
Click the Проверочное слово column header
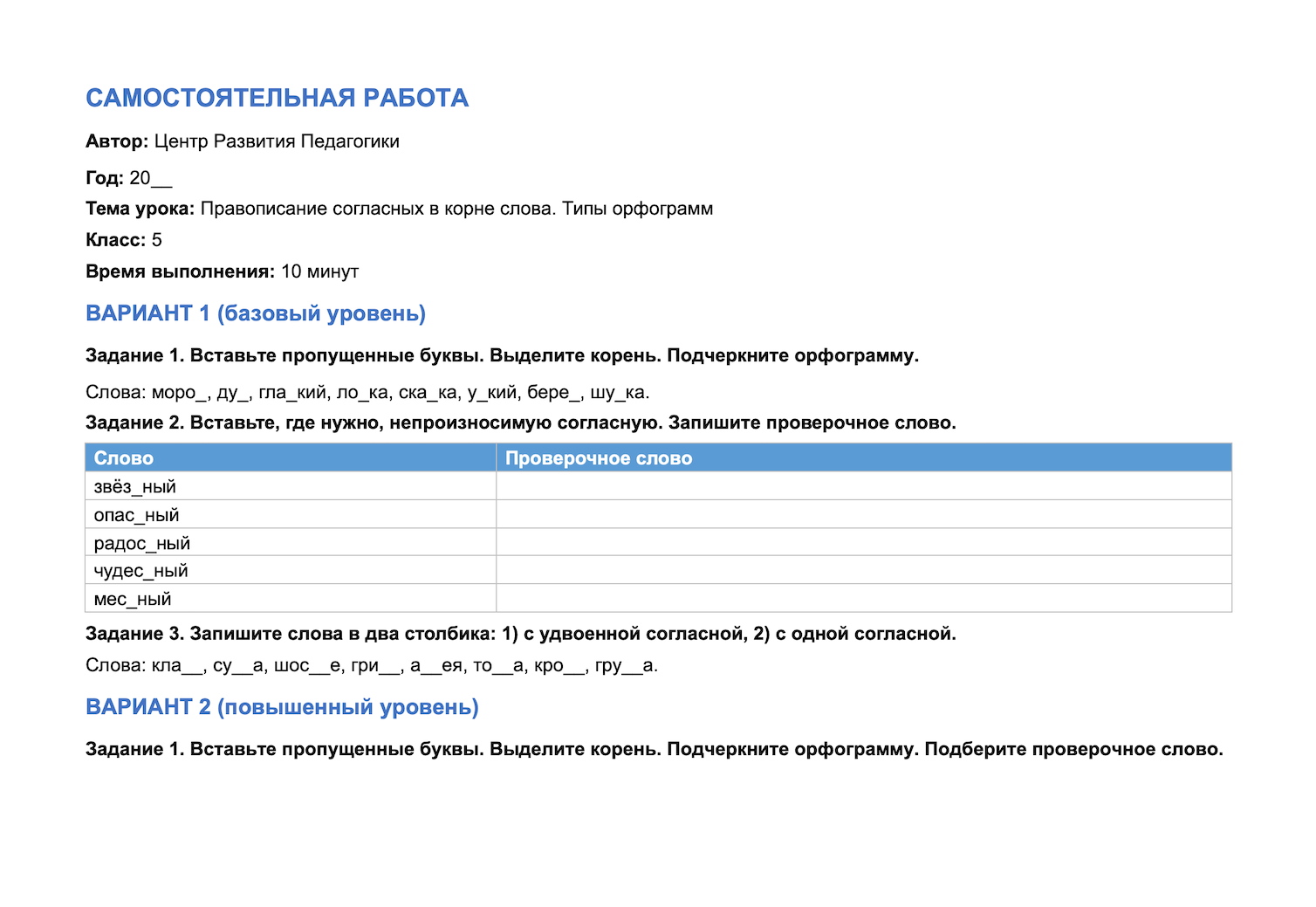[x=864, y=457]
